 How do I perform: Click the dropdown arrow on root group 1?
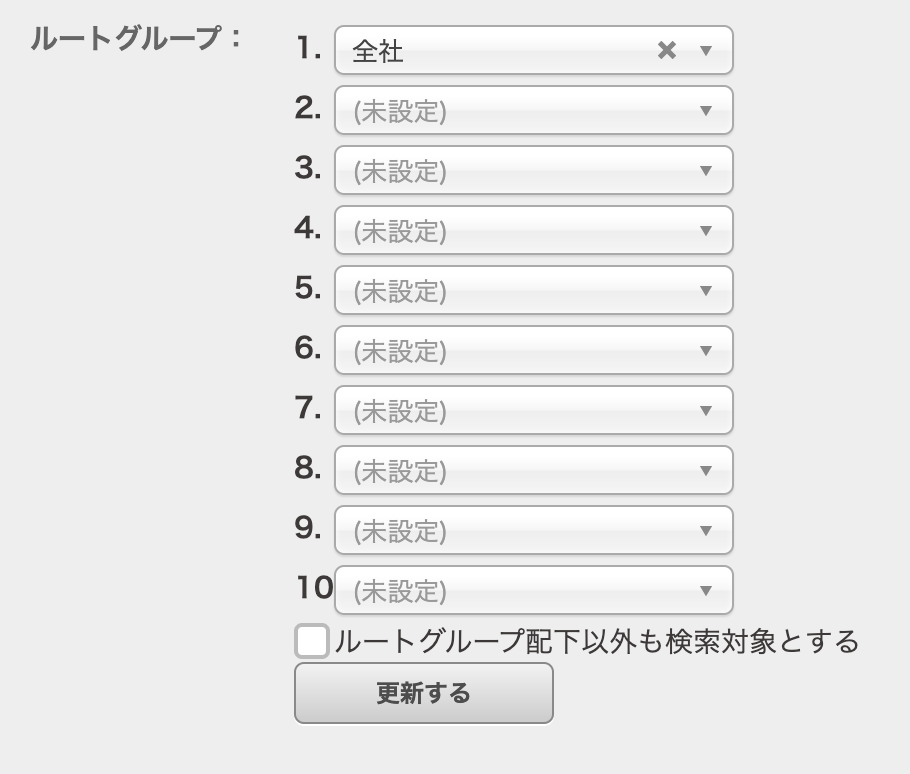click(709, 50)
